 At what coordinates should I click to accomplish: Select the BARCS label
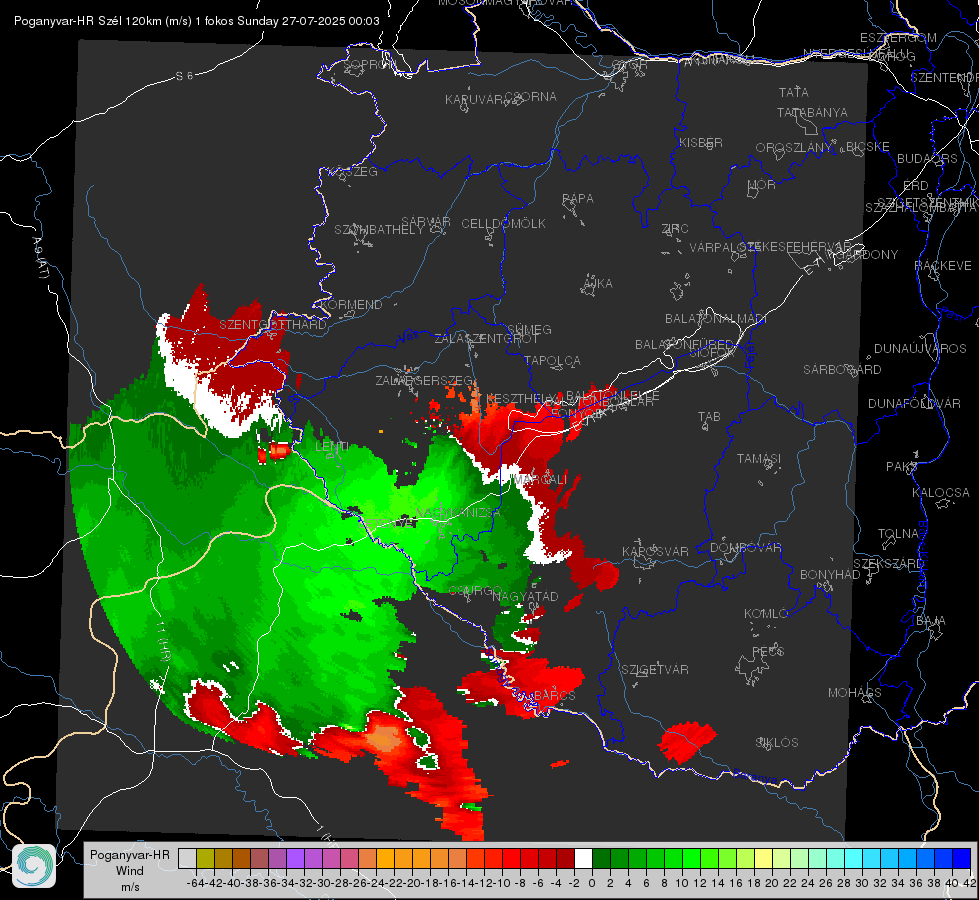[x=554, y=695]
